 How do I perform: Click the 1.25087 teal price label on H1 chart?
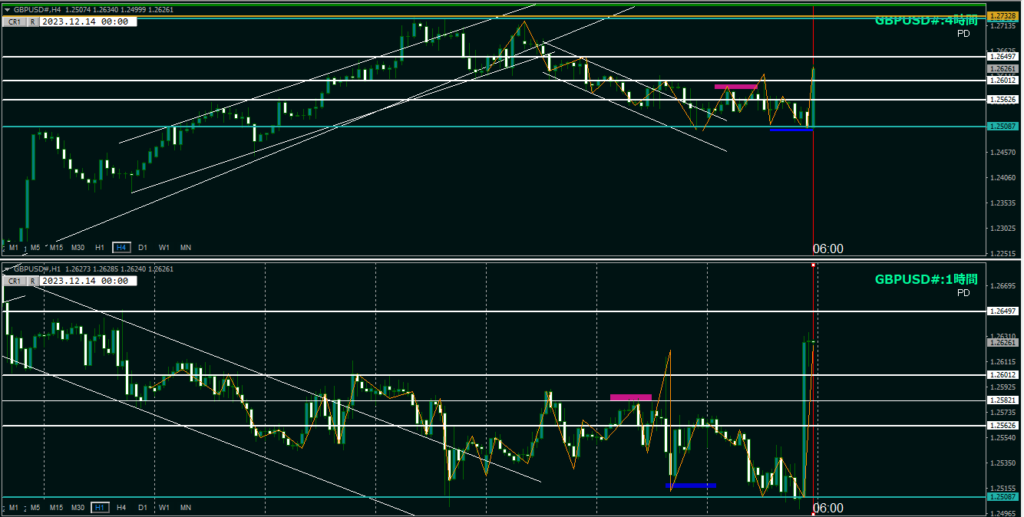tap(1002, 497)
